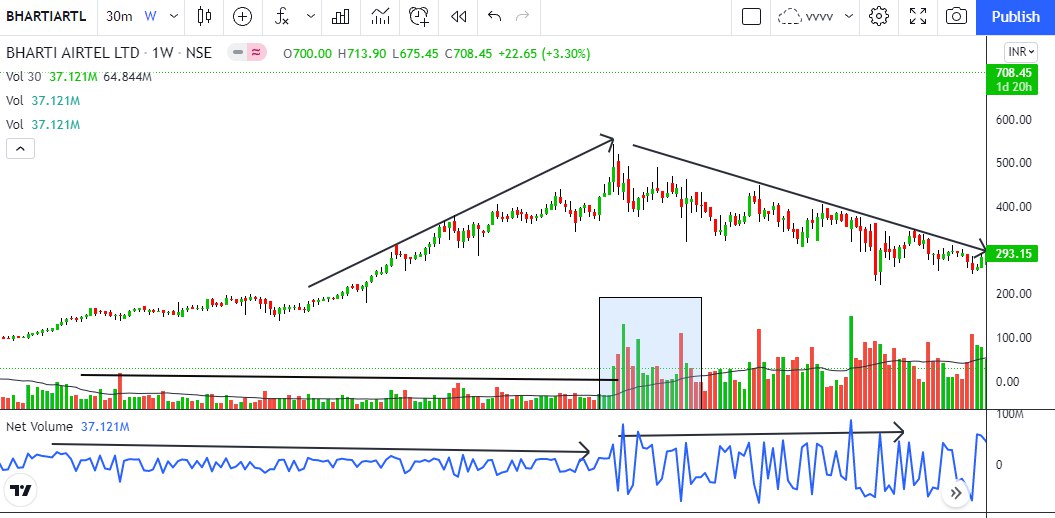Click the cloud save layout icon
The image size is (1055, 518).
[x=789, y=16]
